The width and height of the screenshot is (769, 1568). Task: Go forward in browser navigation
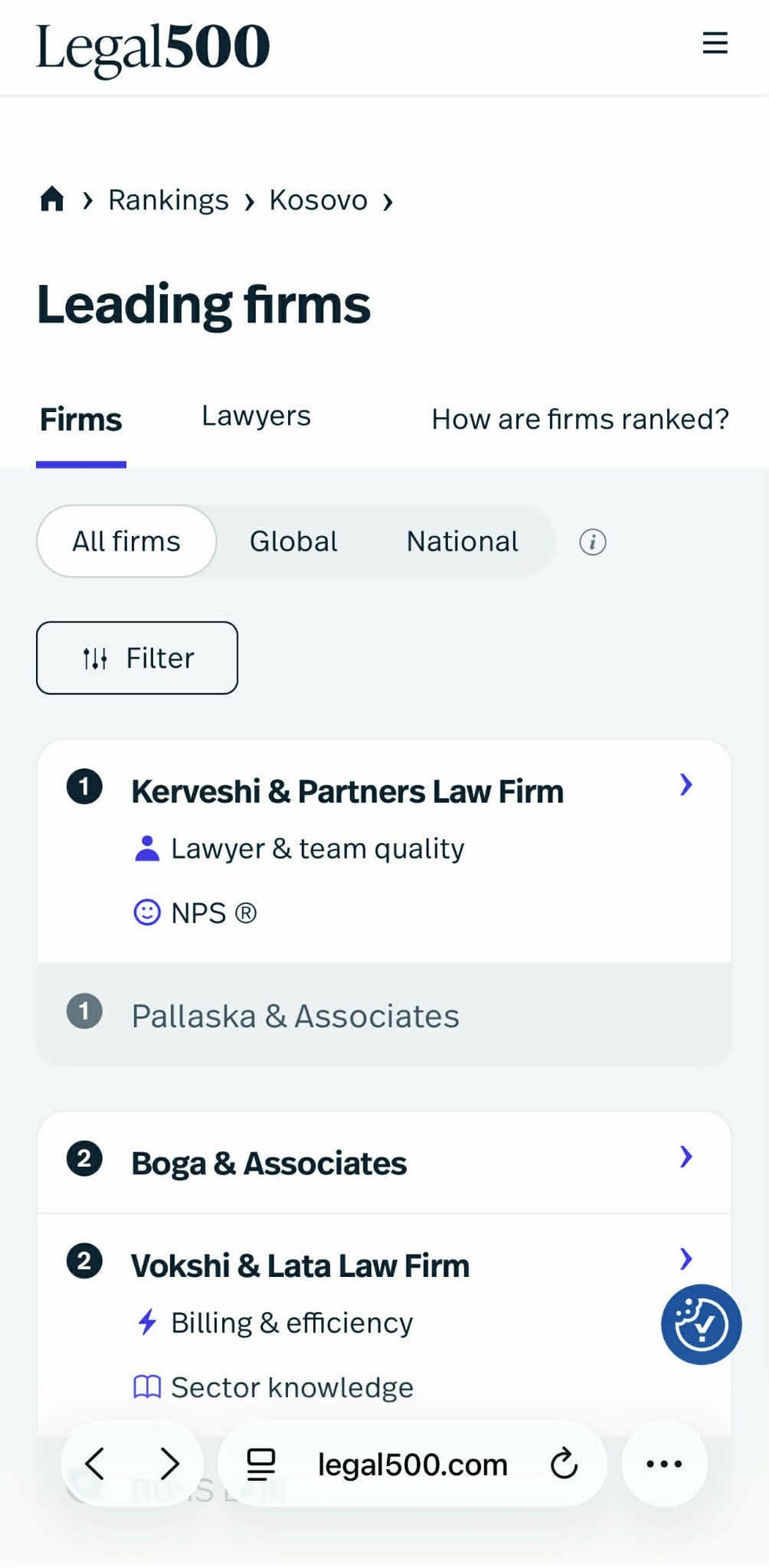tap(169, 1464)
